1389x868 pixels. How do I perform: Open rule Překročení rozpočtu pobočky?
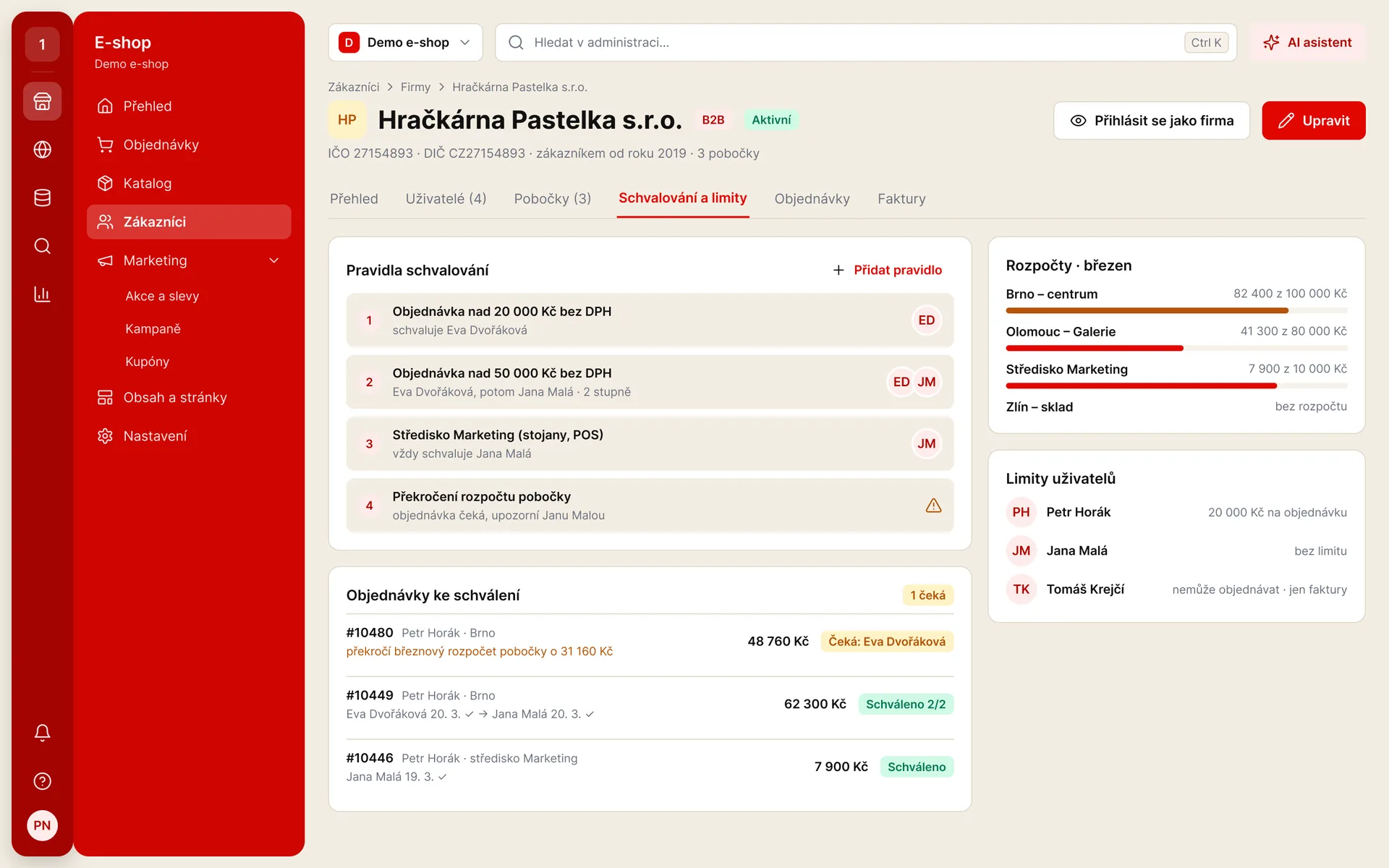pos(650,506)
